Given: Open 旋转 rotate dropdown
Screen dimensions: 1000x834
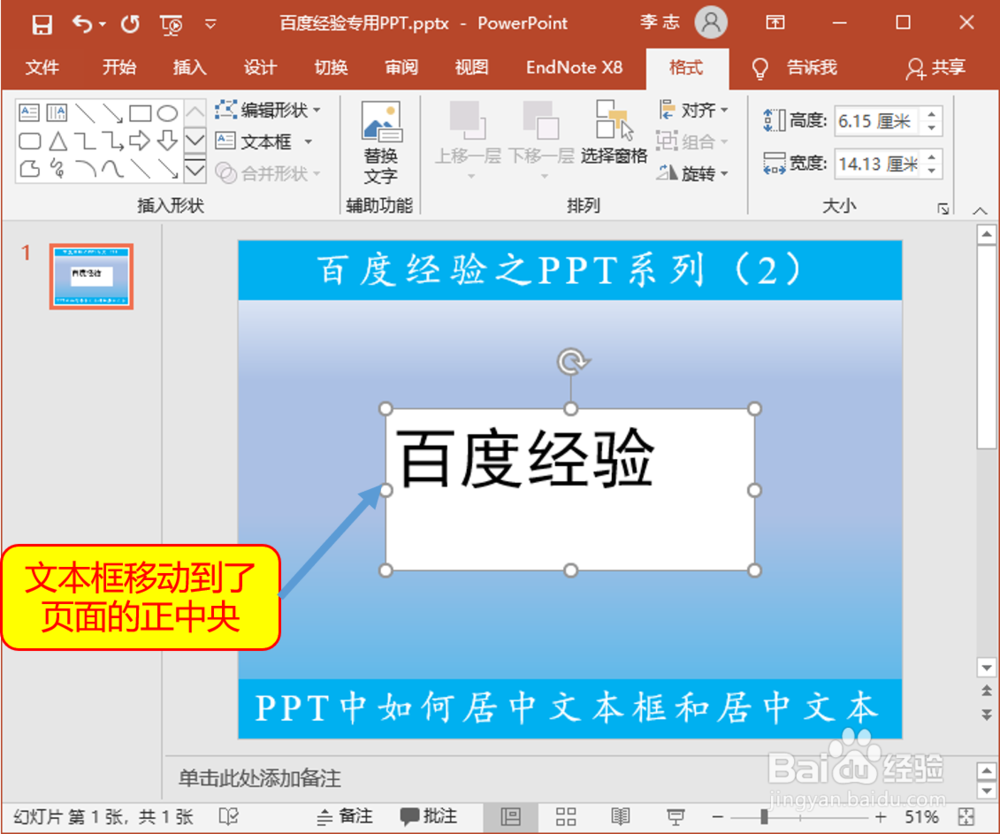Looking at the screenshot, I should 693,173.
